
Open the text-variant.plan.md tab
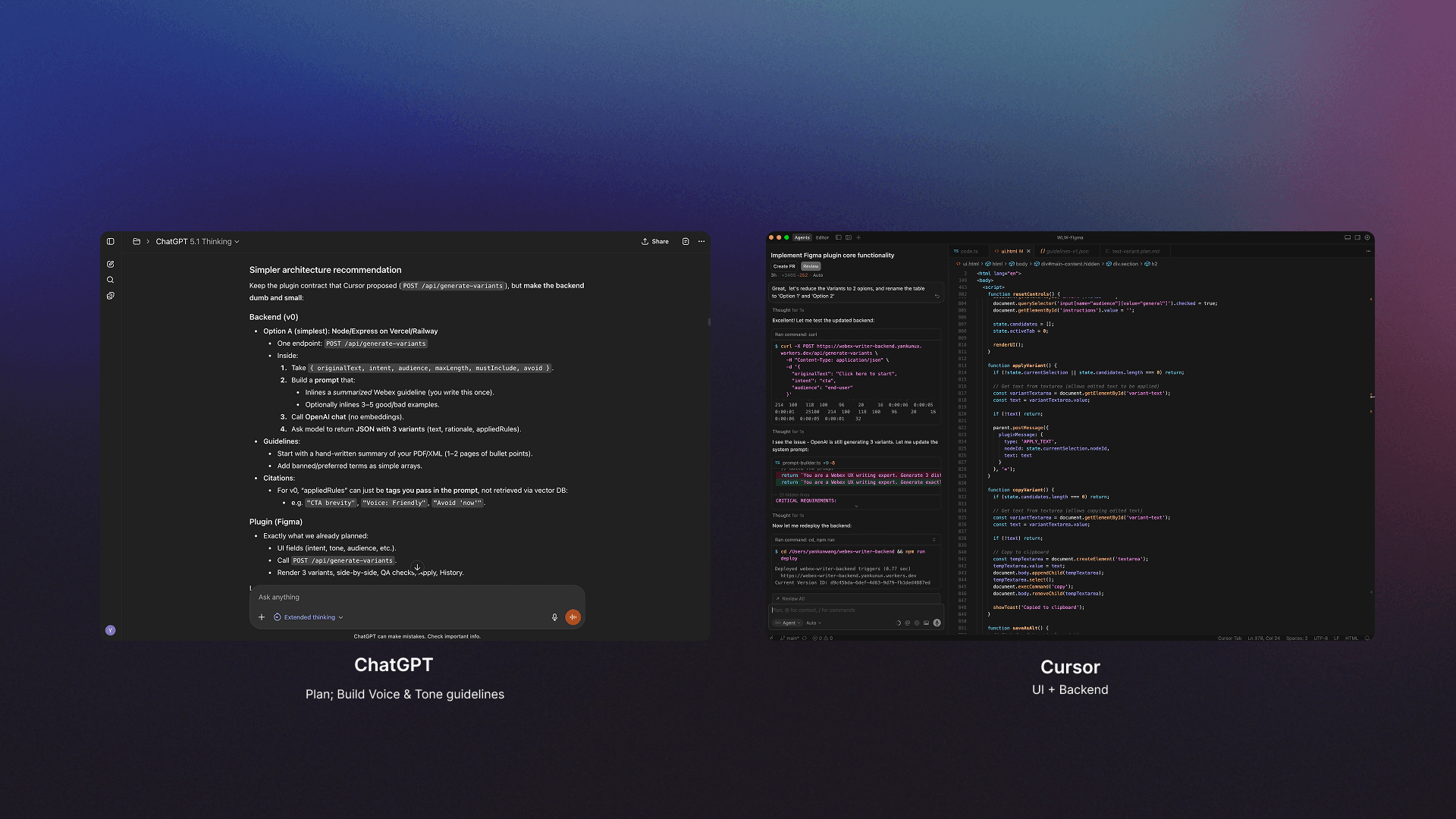click(1134, 251)
